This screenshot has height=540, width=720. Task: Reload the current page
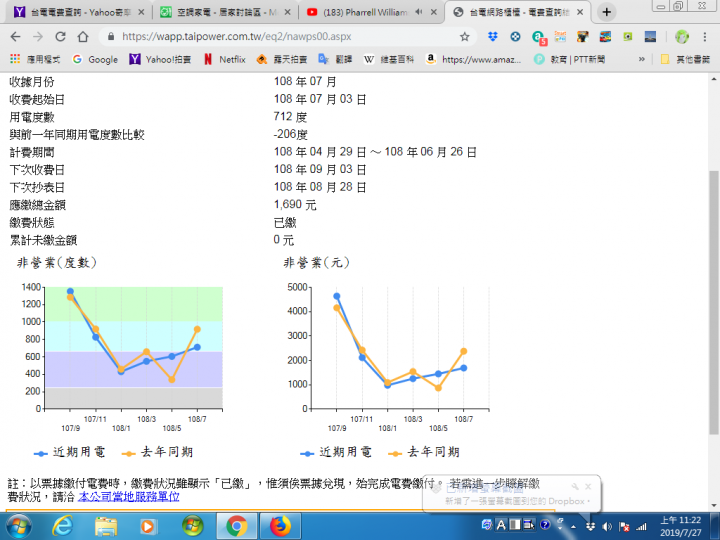60,37
